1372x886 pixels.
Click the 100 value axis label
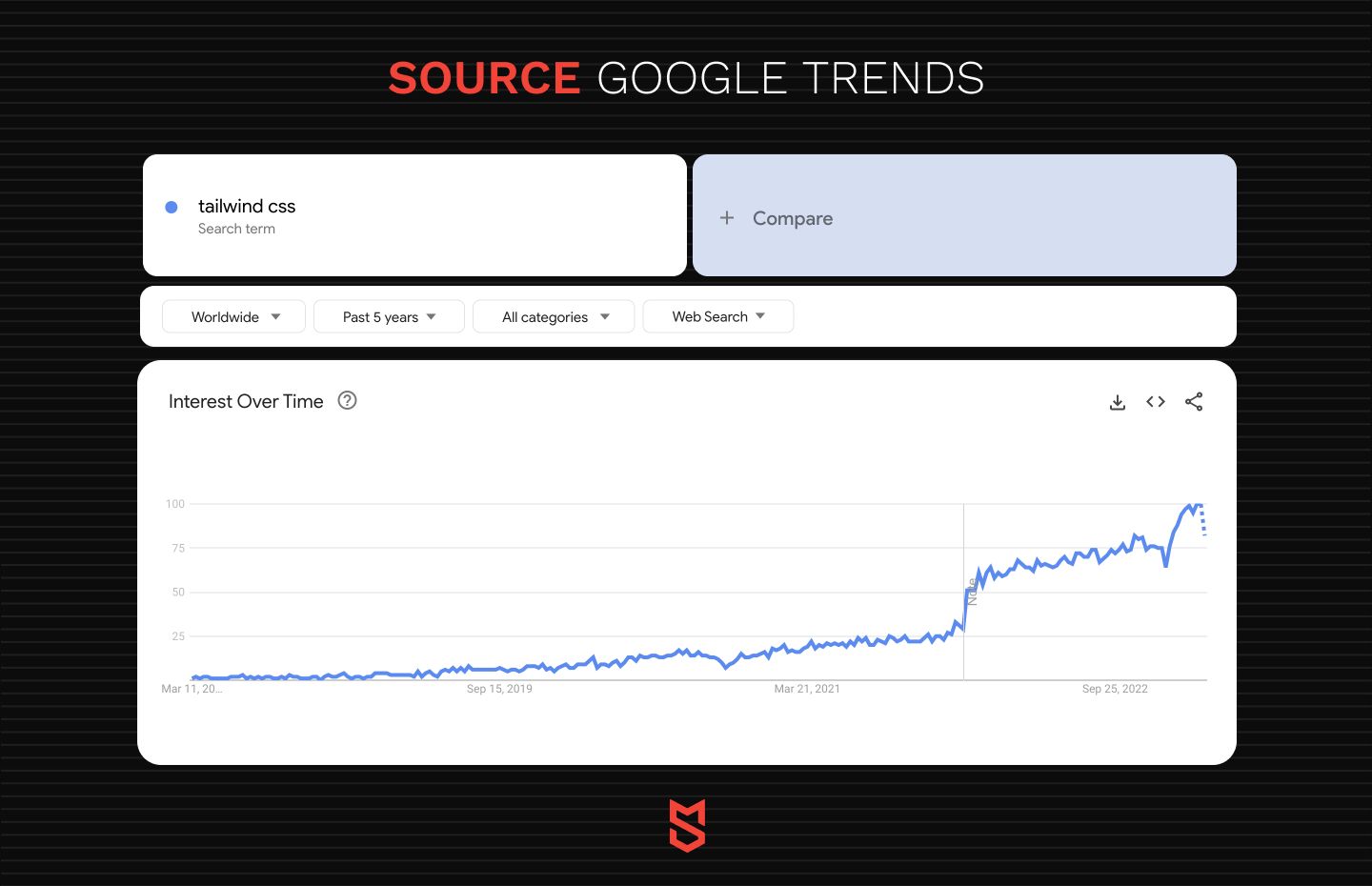[175, 504]
